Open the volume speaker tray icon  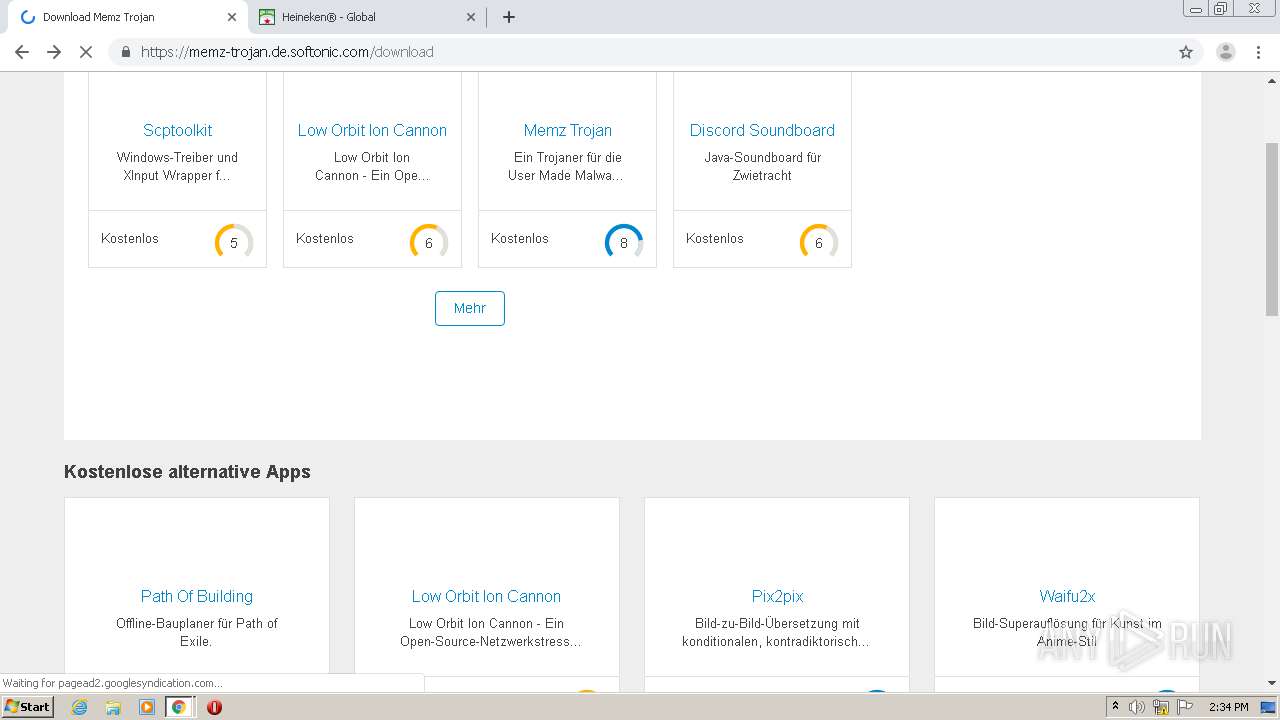click(1137, 707)
